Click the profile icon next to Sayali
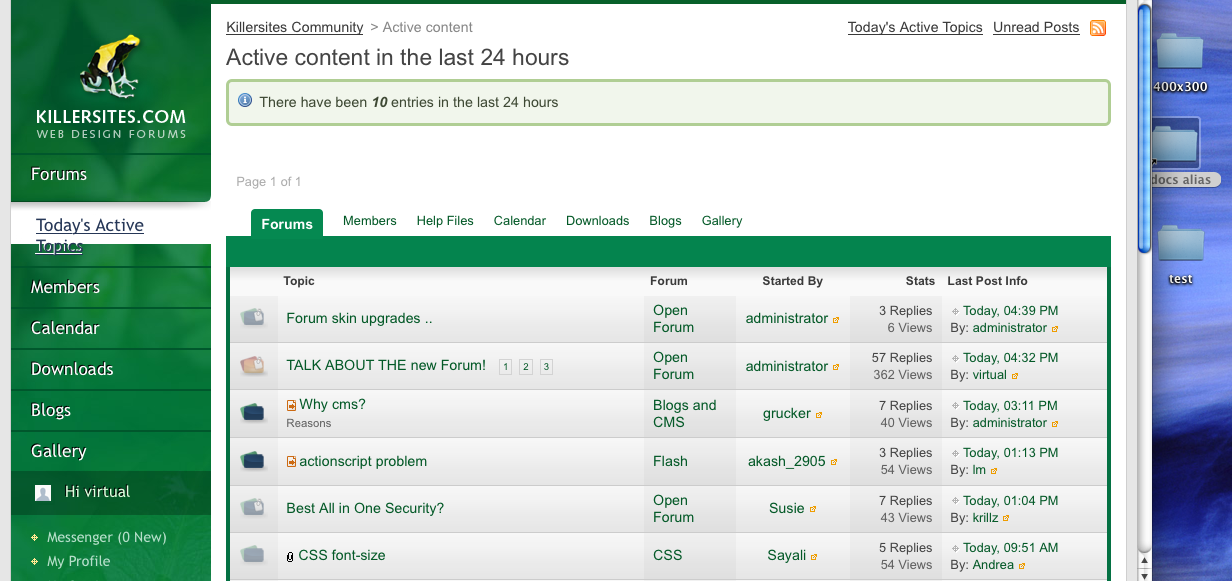The image size is (1232, 581). tap(814, 556)
